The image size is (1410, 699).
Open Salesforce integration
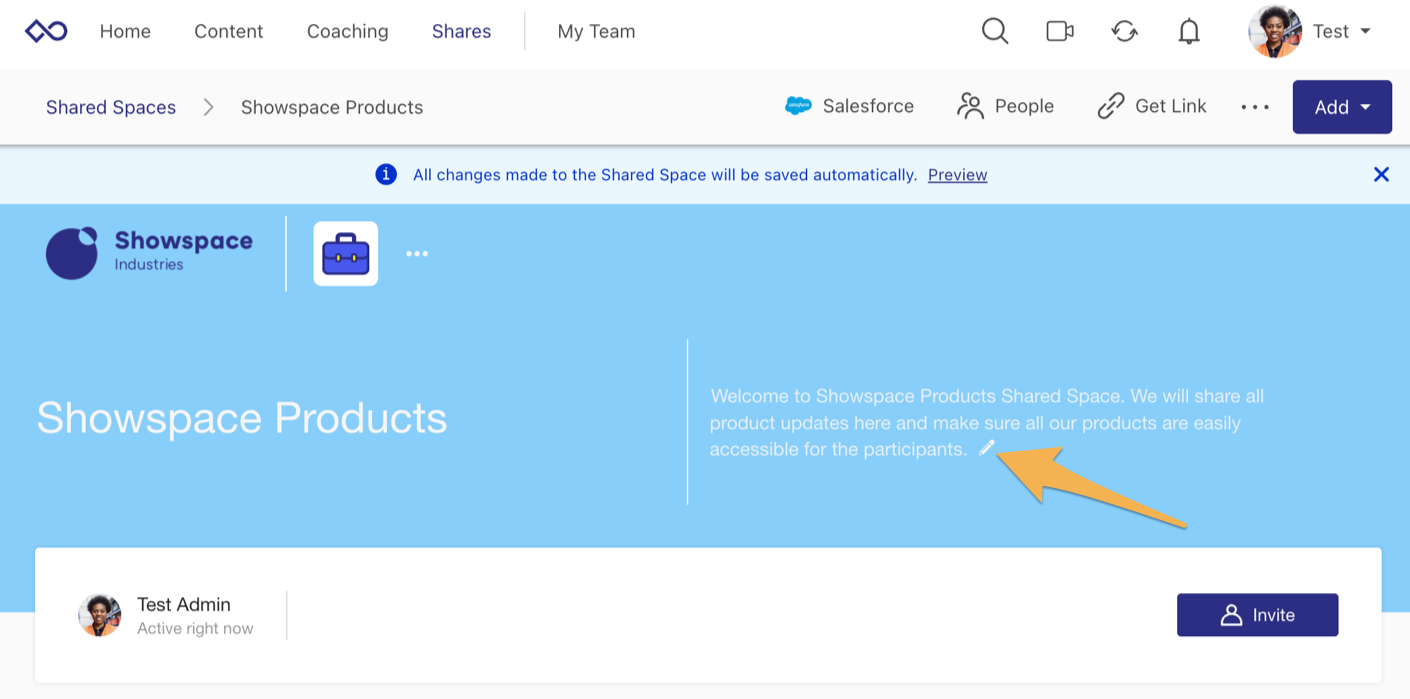pyautogui.click(x=849, y=106)
